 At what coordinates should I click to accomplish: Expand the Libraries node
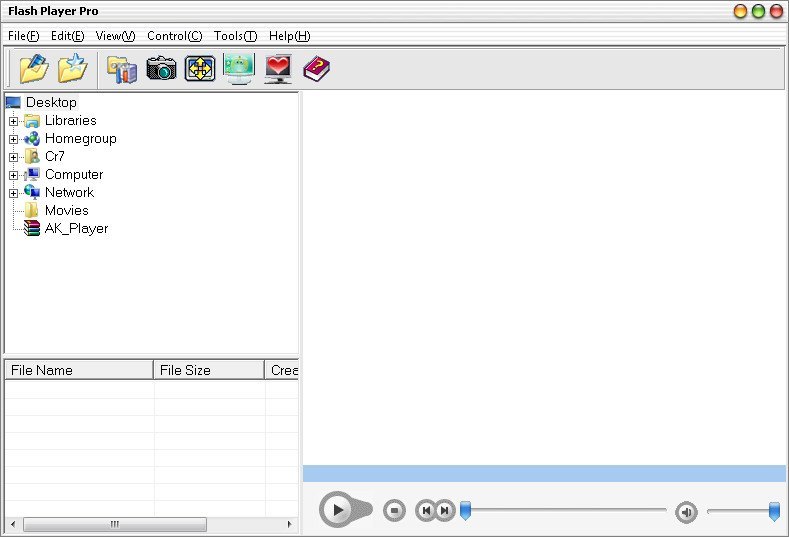[x=14, y=121]
